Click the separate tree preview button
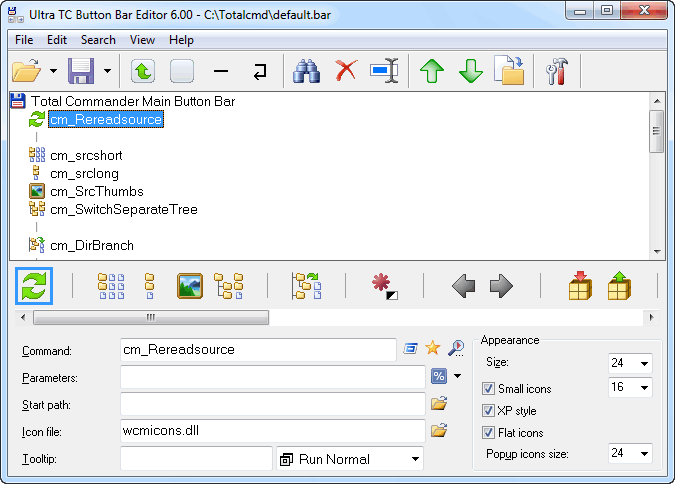 [x=229, y=286]
